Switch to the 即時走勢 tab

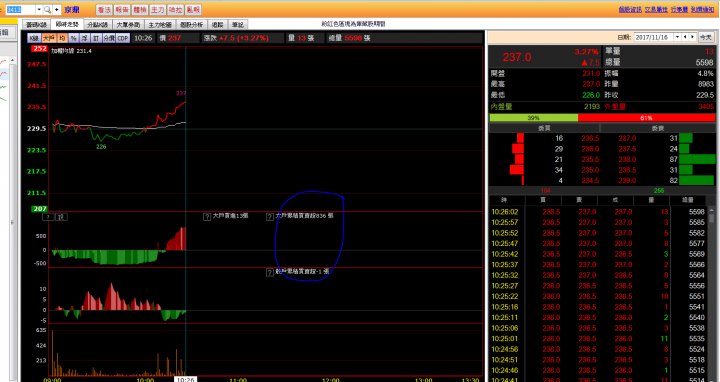coord(67,24)
